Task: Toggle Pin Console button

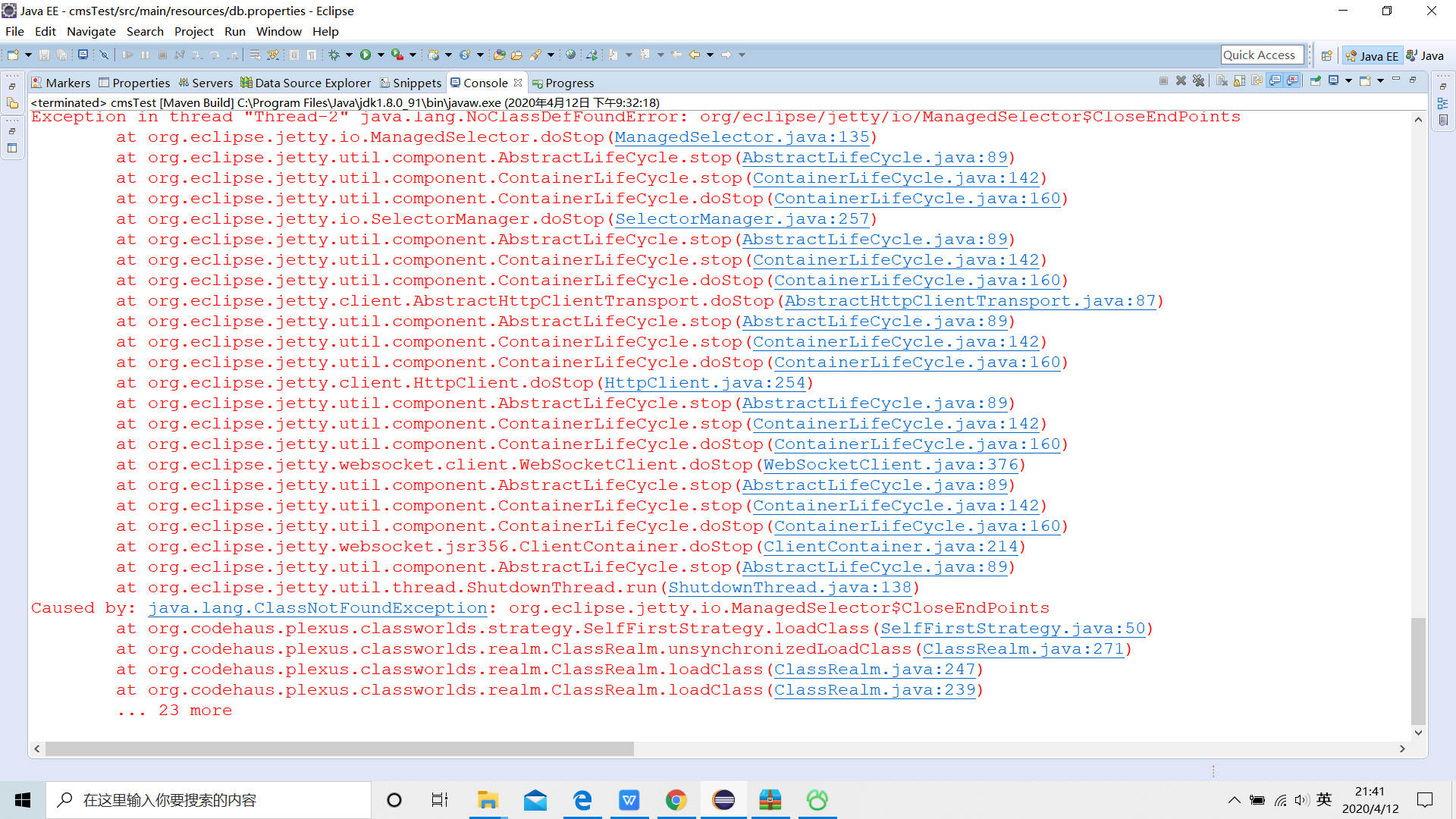Action: (x=1316, y=80)
